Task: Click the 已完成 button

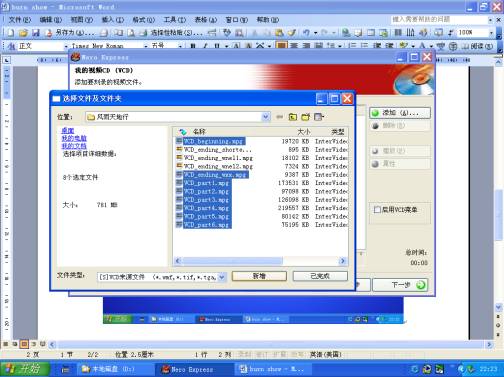Action: pos(320,276)
